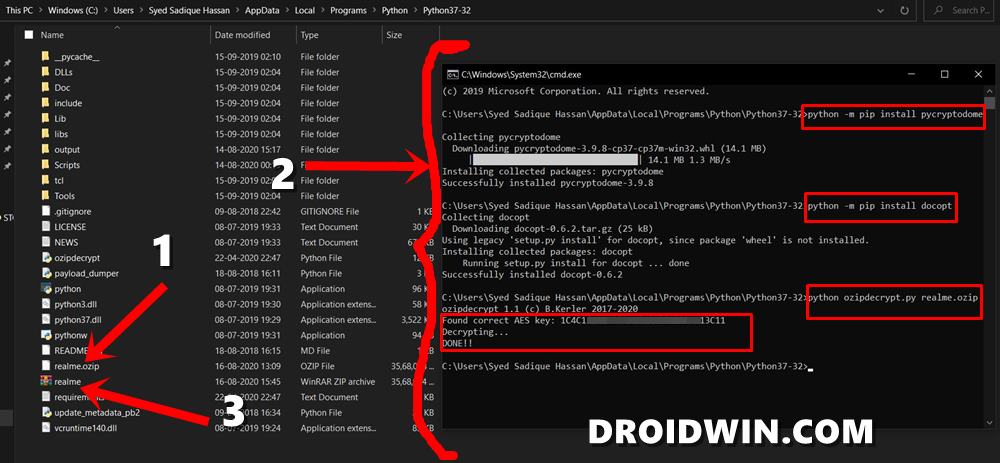Click the cmd.exe window title text
Screen dimensions: 1000x463
(x=522, y=75)
